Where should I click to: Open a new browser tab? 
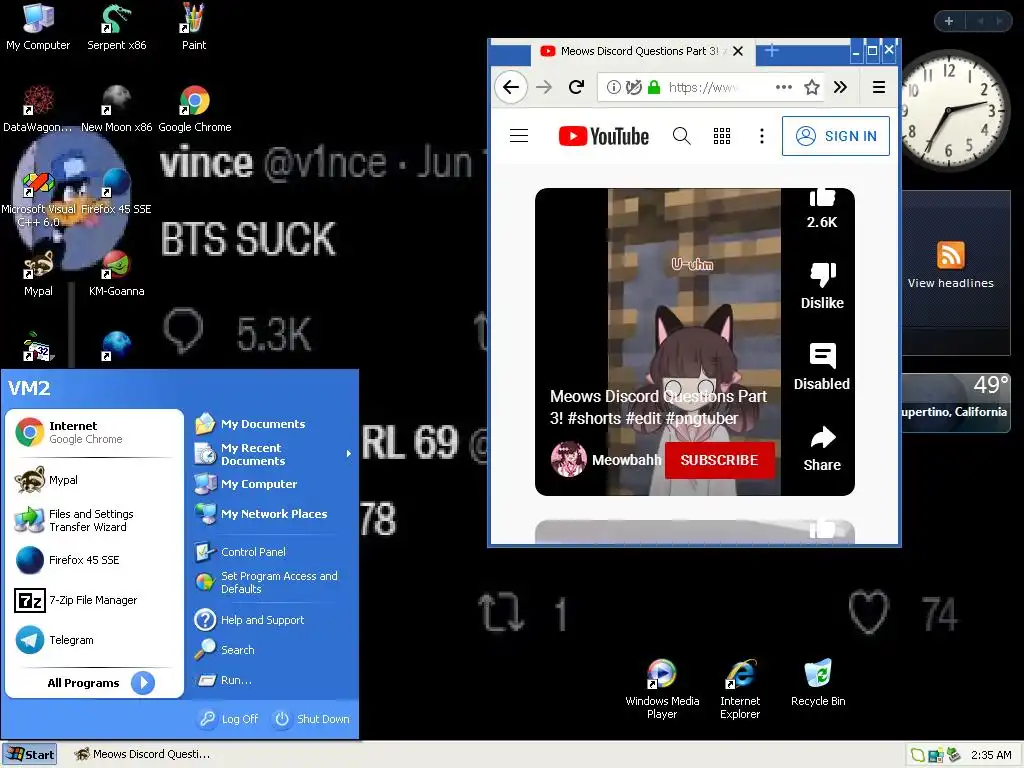771,50
